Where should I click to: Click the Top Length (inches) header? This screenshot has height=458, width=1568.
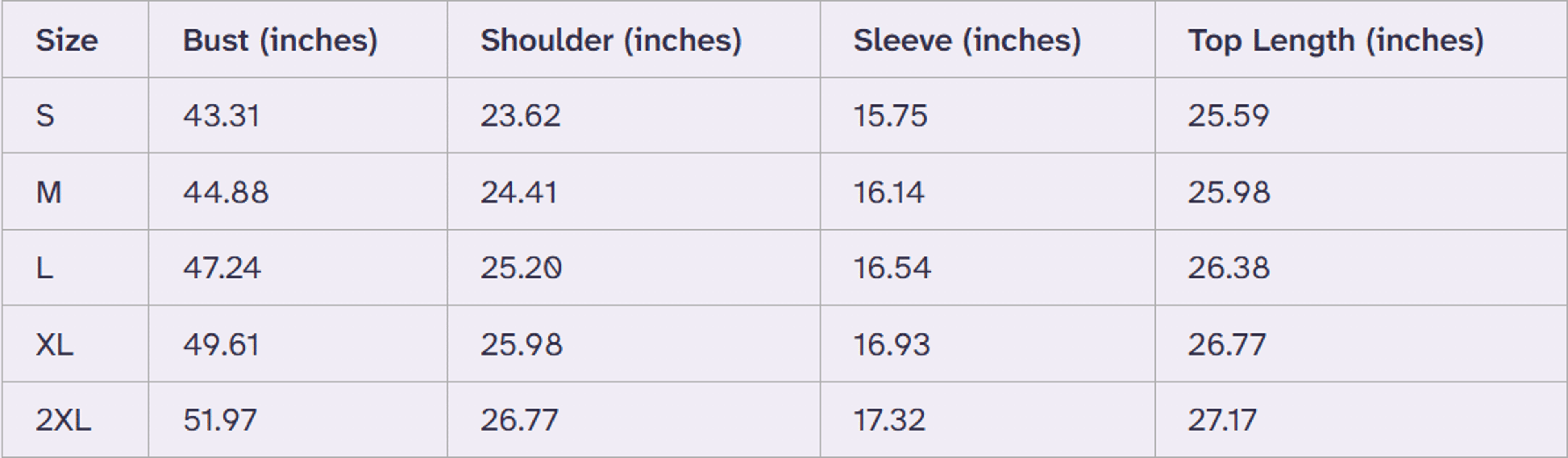click(x=1336, y=41)
